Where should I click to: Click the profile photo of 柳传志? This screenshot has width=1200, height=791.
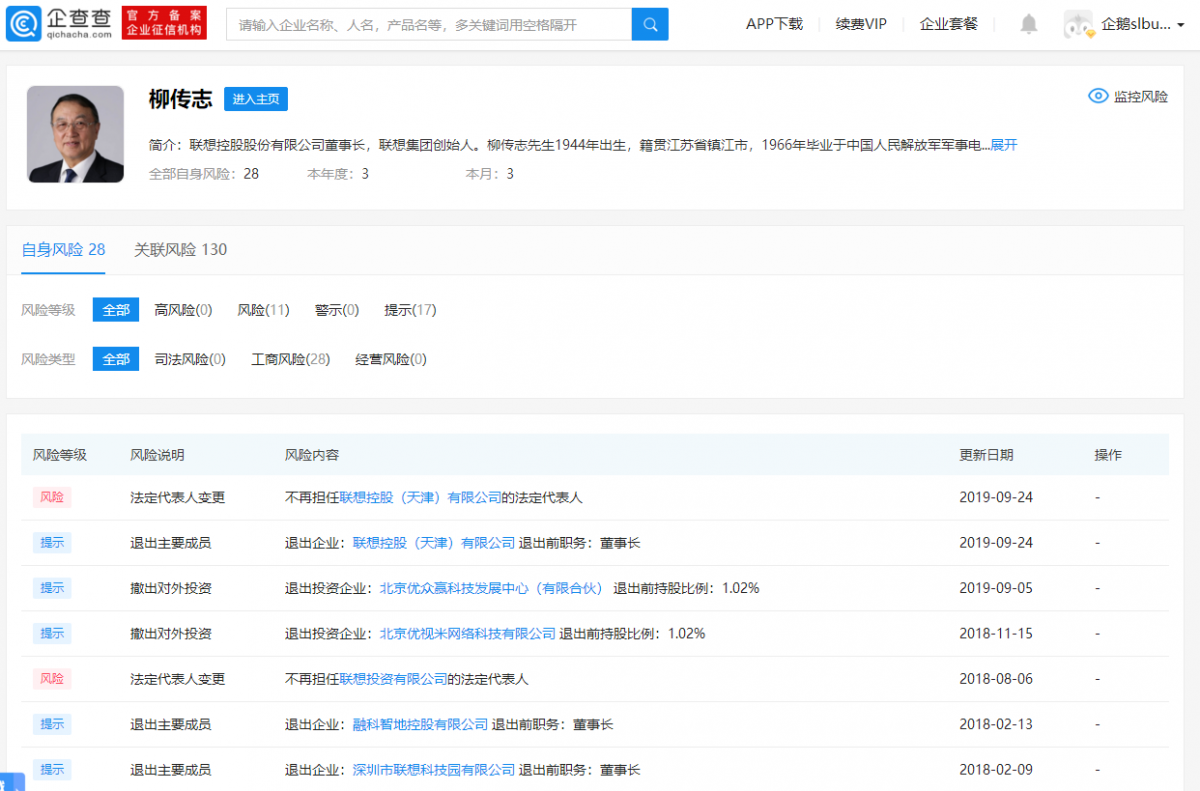[x=75, y=134]
